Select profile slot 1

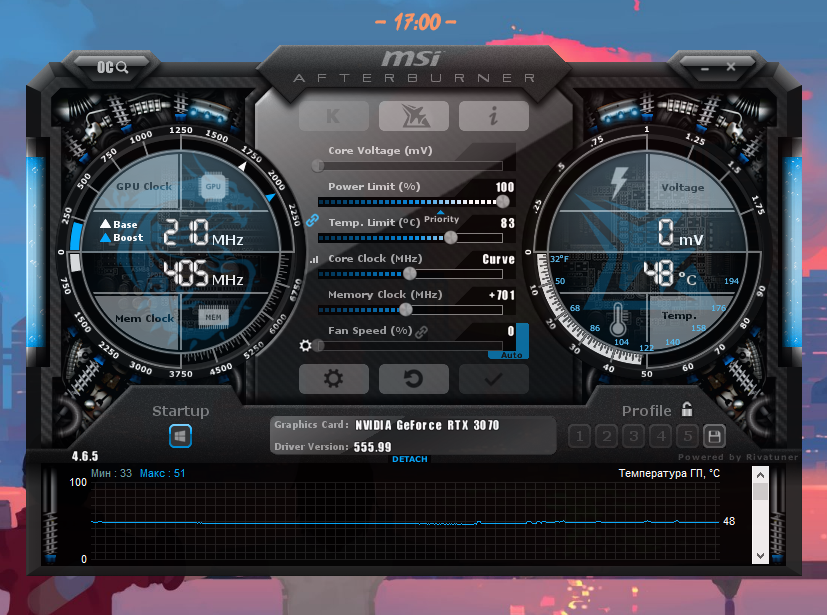click(x=580, y=436)
